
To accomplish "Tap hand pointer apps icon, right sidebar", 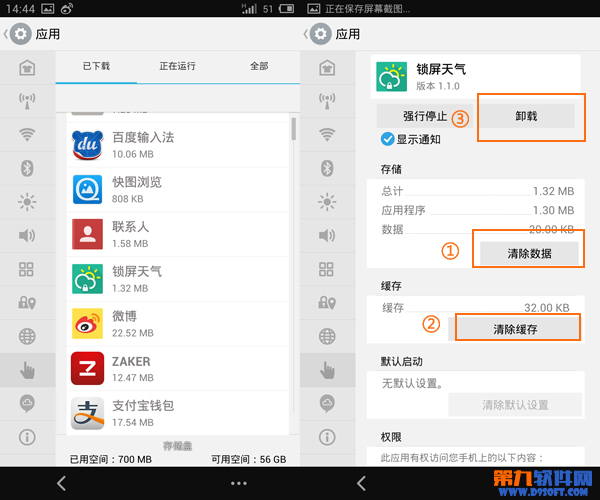I will pyautogui.click(x=327, y=370).
